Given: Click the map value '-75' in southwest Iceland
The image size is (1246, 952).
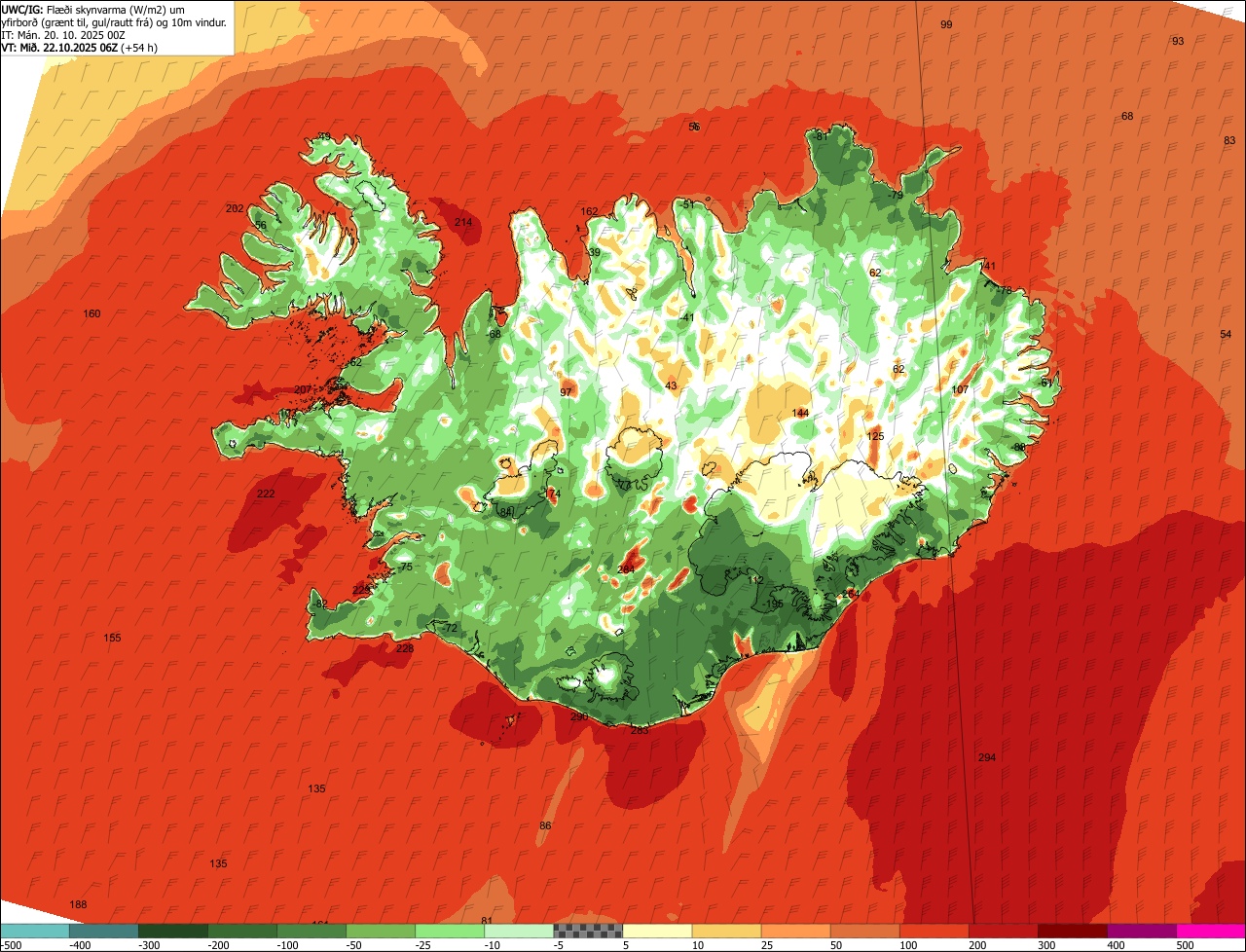Looking at the screenshot, I should [405, 567].
